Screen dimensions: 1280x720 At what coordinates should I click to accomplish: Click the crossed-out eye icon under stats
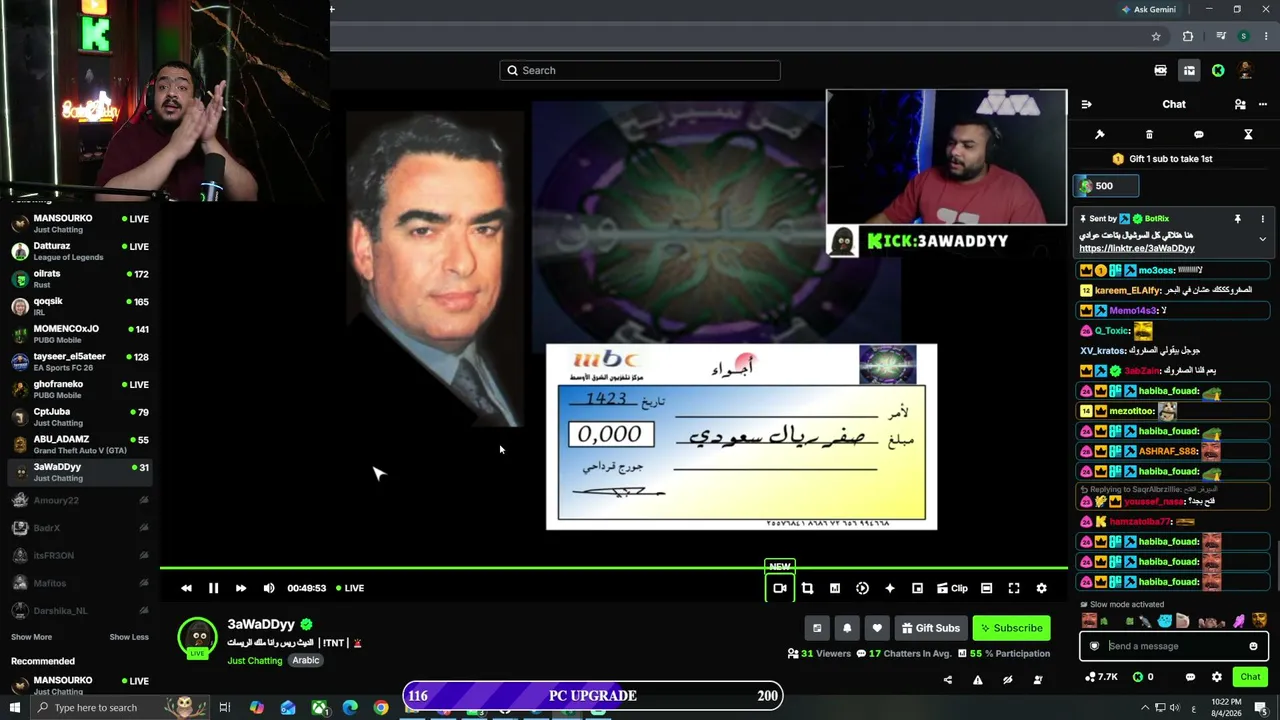point(1007,680)
